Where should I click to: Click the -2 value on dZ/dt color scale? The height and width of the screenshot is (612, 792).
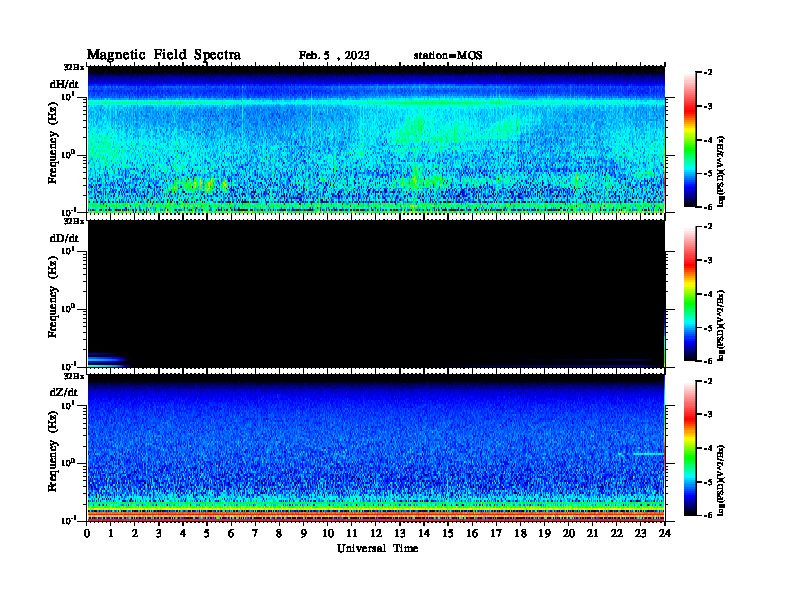(709, 381)
